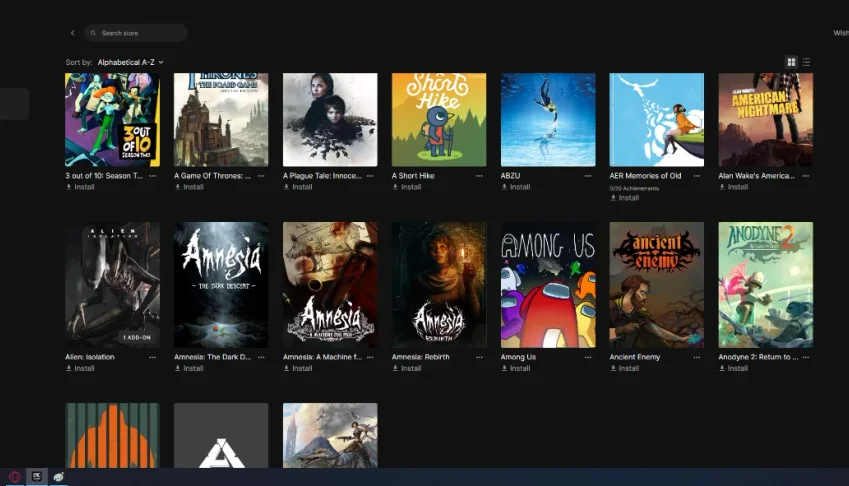
Task: Open Opera browser from the taskbar
Action: (x=15, y=477)
